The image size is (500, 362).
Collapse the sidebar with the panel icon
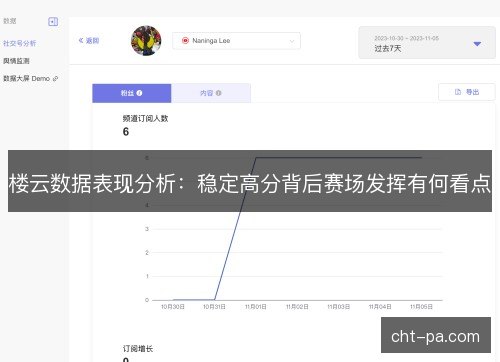click(x=53, y=22)
